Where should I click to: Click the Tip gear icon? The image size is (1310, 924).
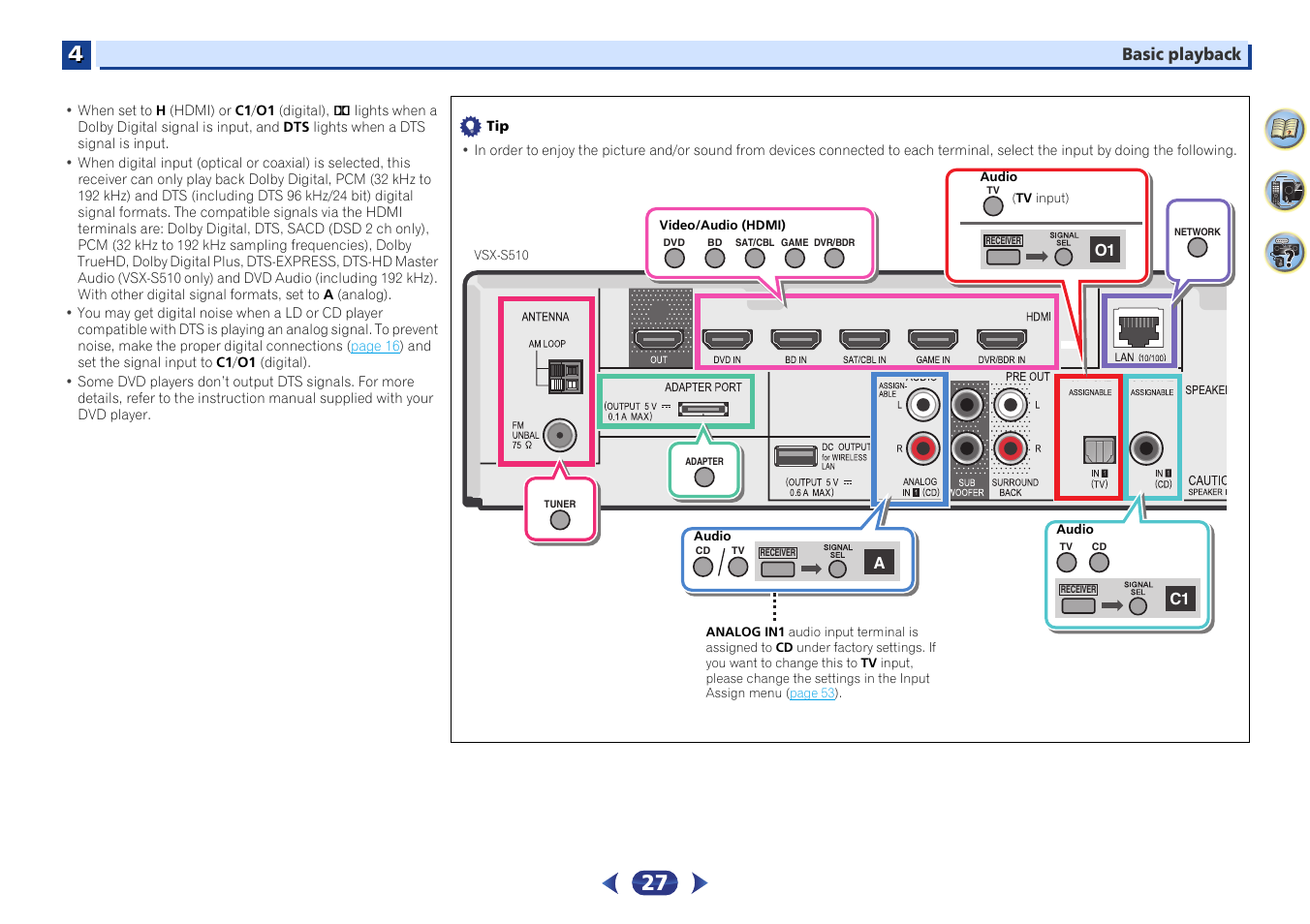pos(471,126)
